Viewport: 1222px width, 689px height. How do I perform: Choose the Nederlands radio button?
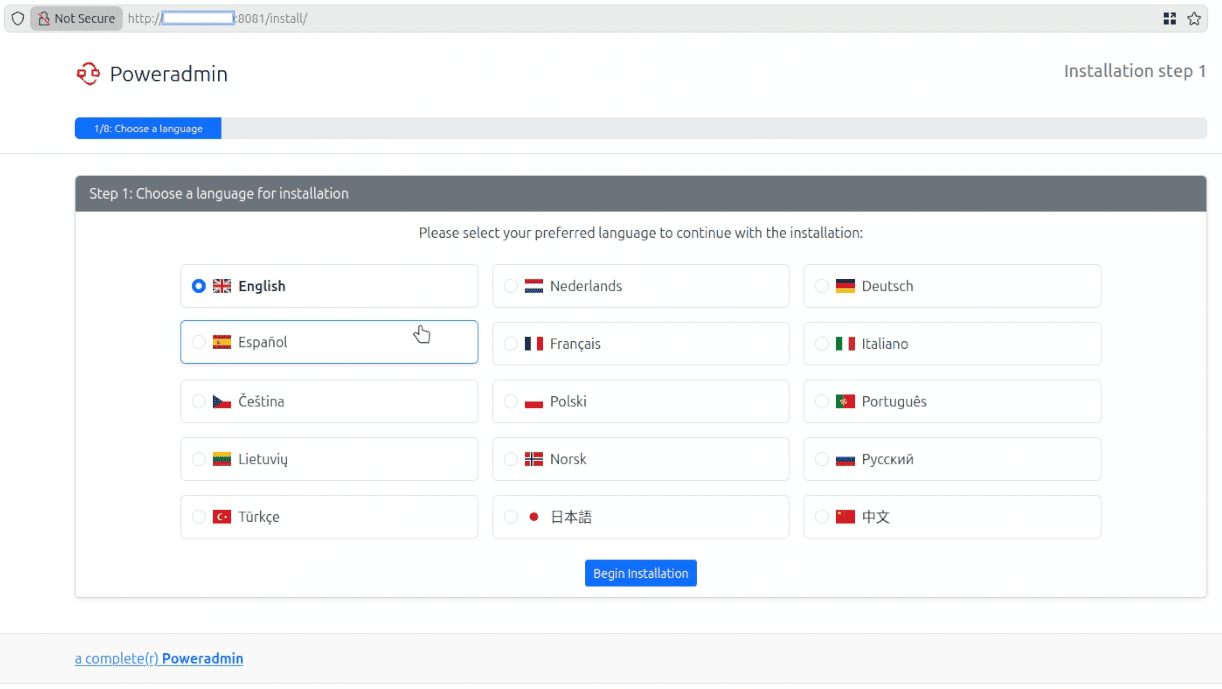[x=511, y=286]
